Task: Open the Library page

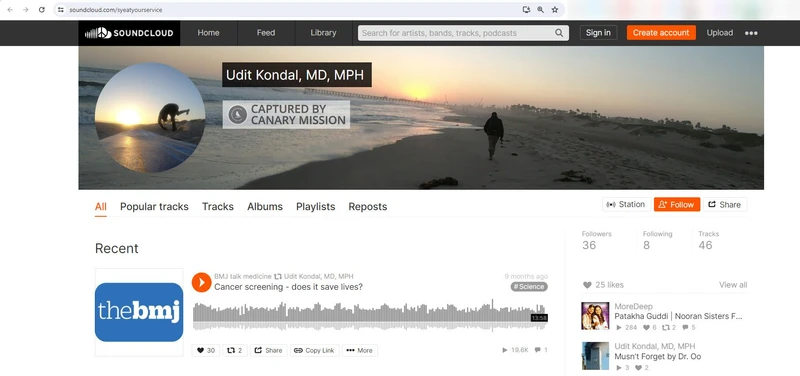Action: point(323,33)
